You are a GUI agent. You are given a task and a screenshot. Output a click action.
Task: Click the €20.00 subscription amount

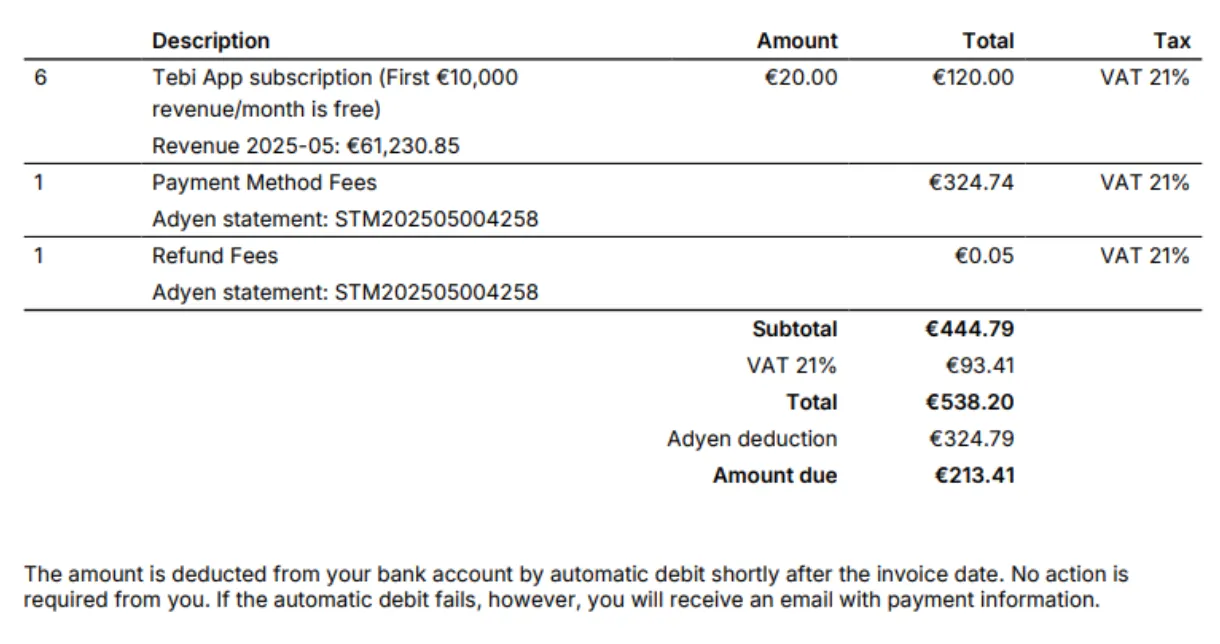[x=801, y=77]
